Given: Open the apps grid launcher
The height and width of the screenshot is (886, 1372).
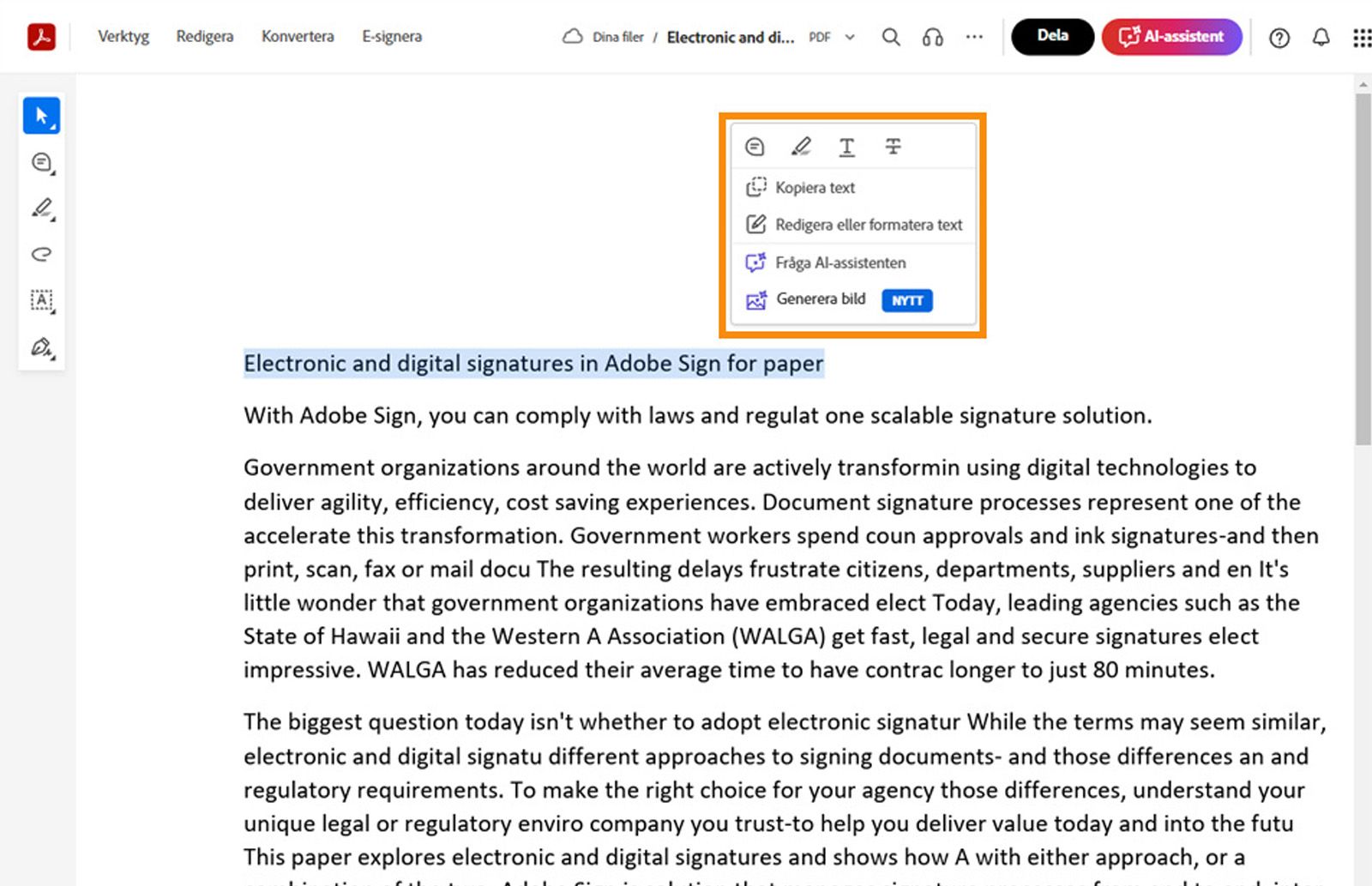Looking at the screenshot, I should 1362,38.
